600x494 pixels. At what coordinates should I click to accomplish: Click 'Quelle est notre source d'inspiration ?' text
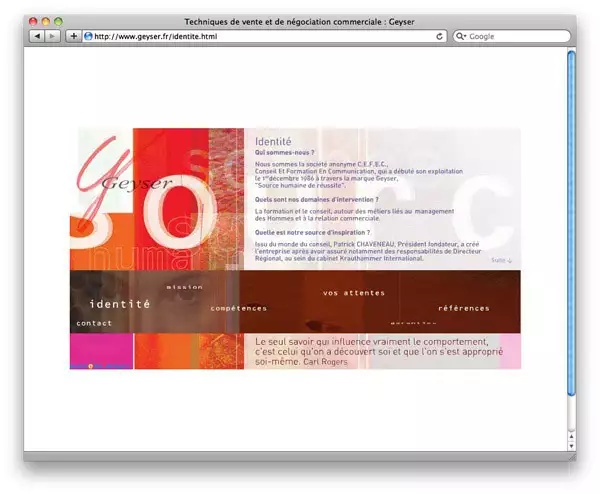(x=313, y=232)
